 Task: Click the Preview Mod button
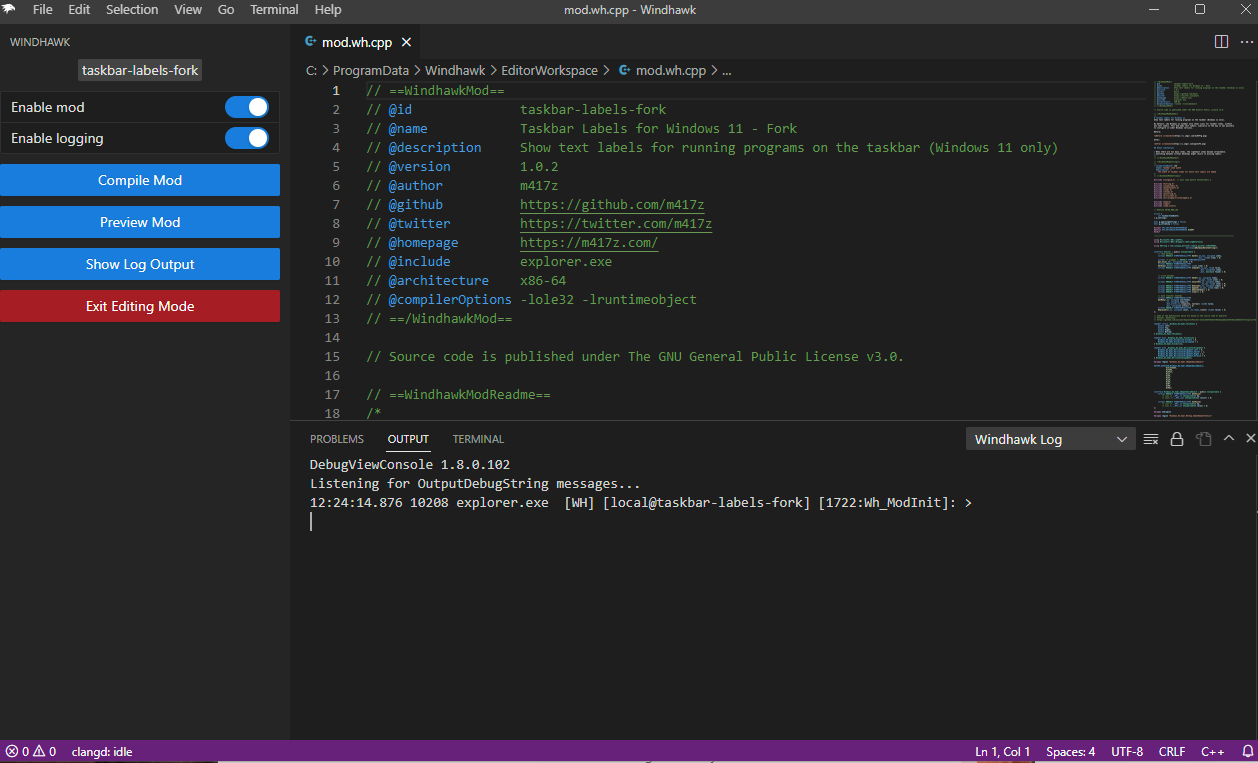[140, 222]
